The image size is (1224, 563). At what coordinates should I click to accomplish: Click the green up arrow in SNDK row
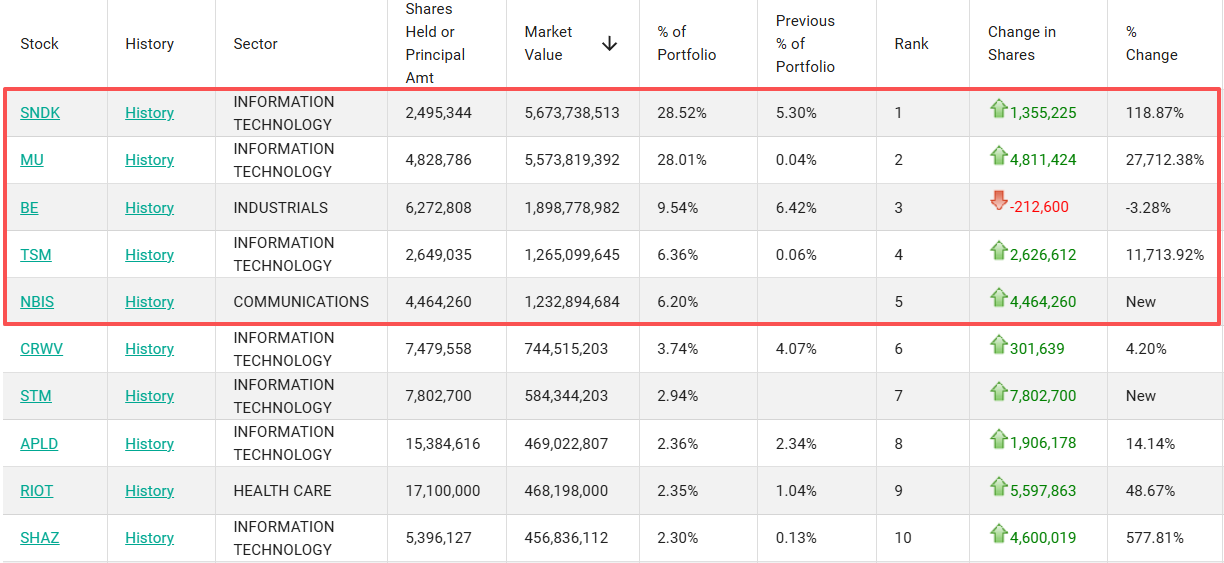coord(998,109)
